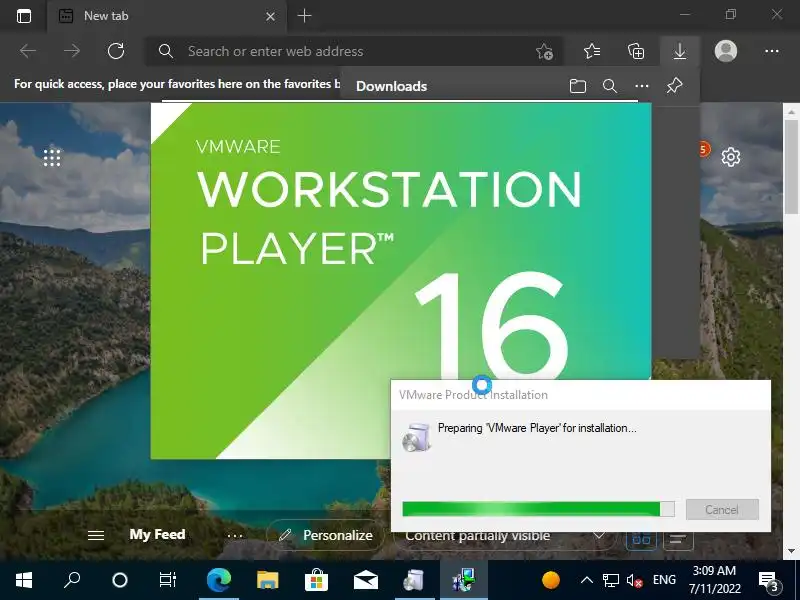Cancel the VMware Player installation
The width and height of the screenshot is (800, 600).
[x=722, y=509]
